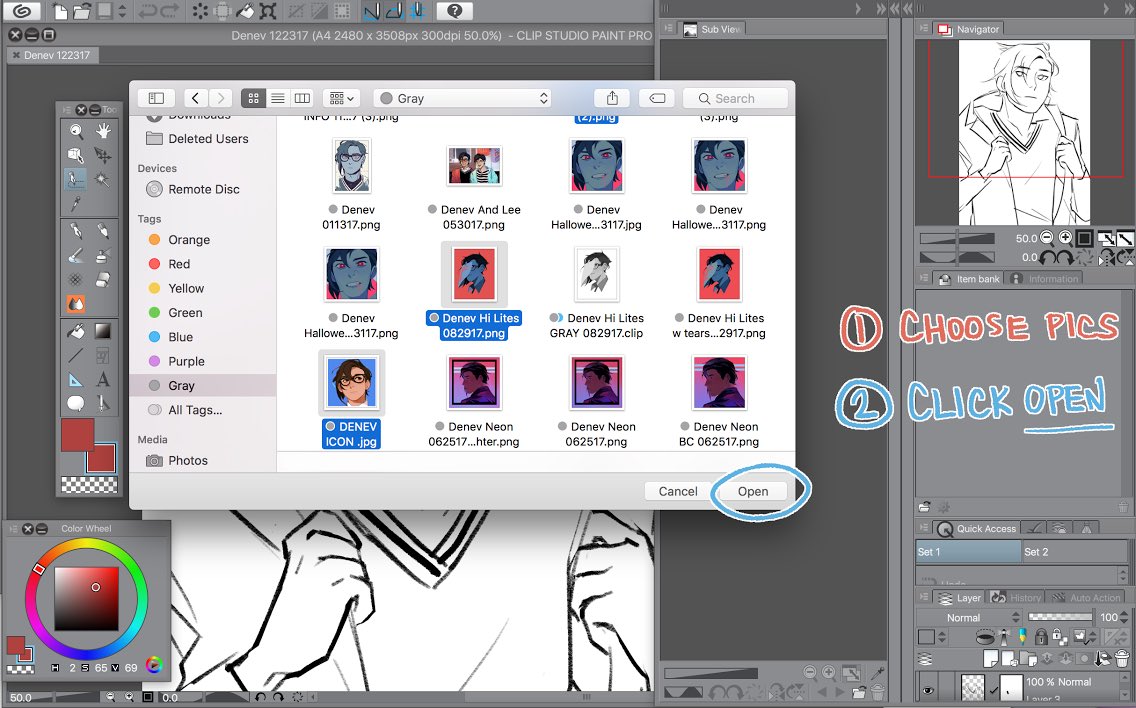The width and height of the screenshot is (1136, 708).
Task: Select the Zoom magnifier tool in tool palette
Action: pos(75,131)
